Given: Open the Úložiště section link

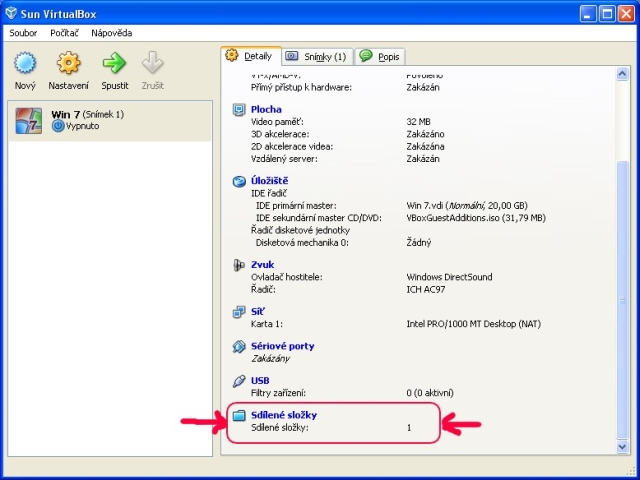Looking at the screenshot, I should [x=269, y=181].
